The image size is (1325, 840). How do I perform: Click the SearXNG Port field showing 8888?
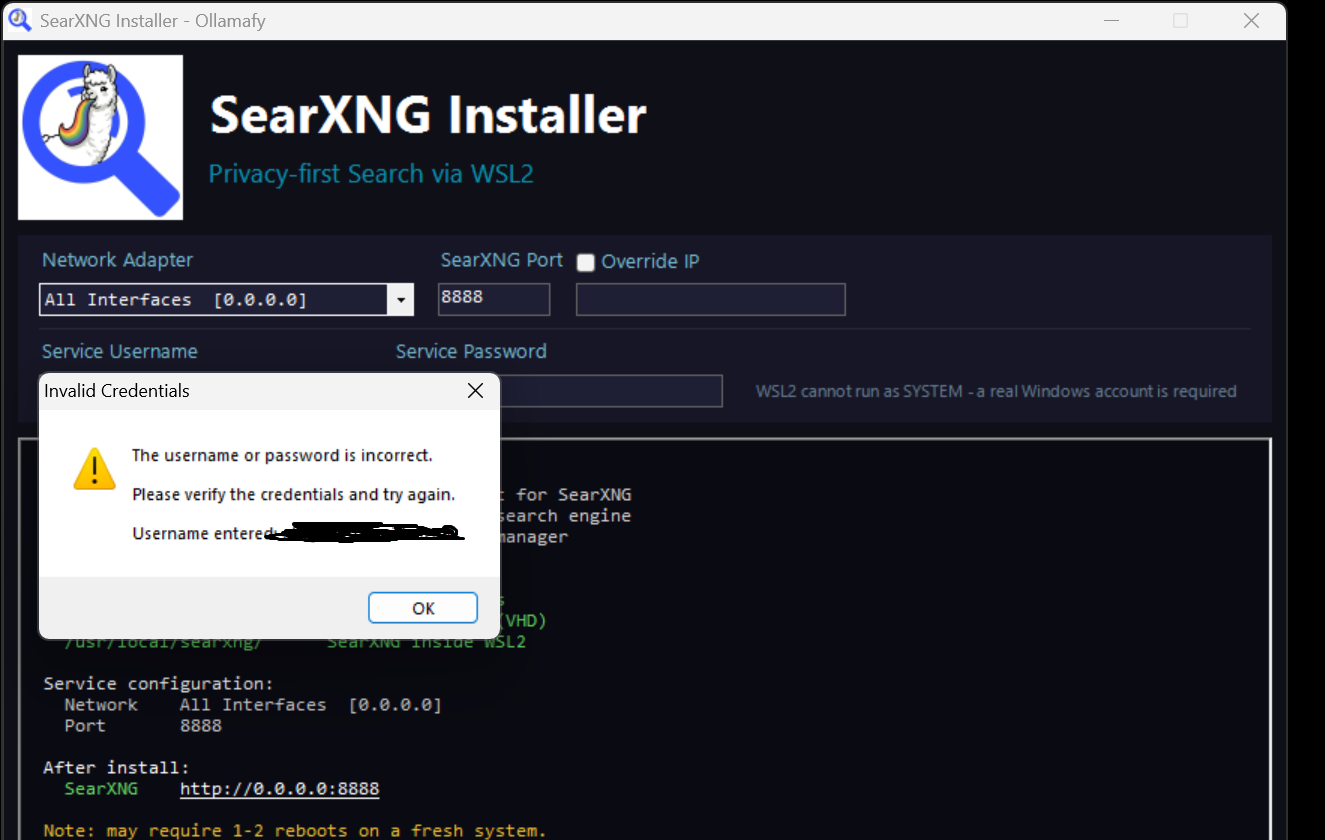click(494, 299)
